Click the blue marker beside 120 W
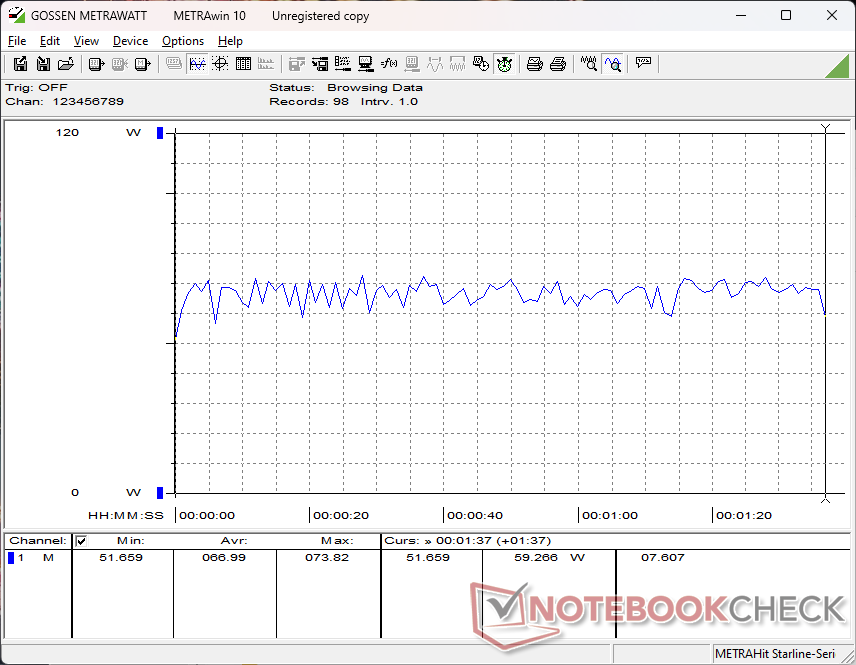Image resolution: width=856 pixels, height=665 pixels. (160, 133)
